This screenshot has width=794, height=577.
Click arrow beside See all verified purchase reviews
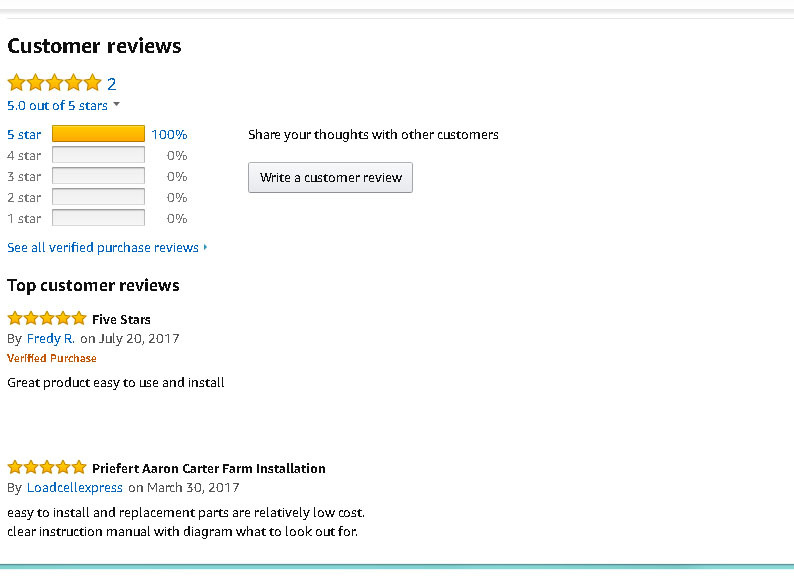tap(205, 247)
